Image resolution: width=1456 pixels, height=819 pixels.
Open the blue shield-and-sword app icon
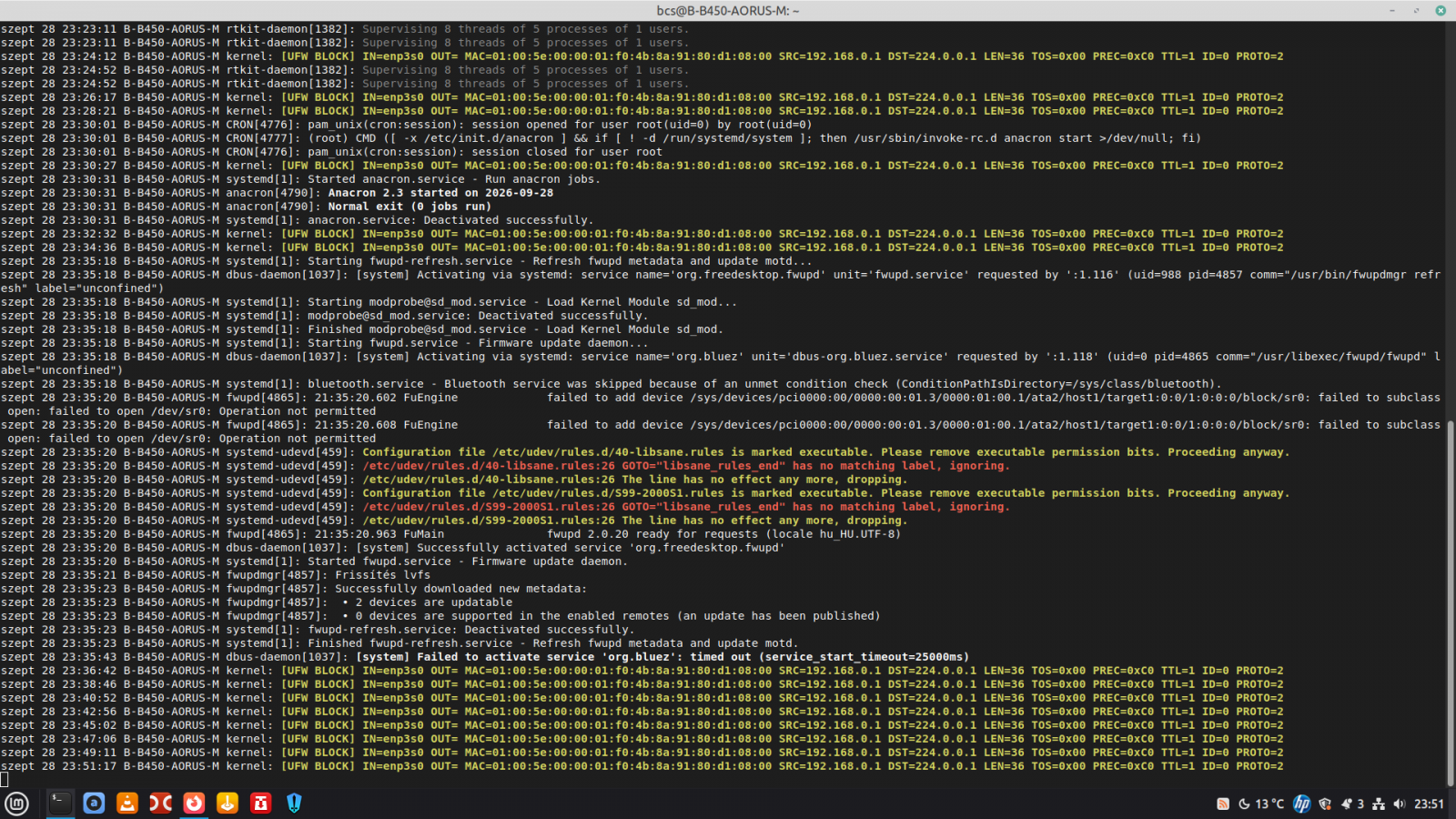[294, 803]
